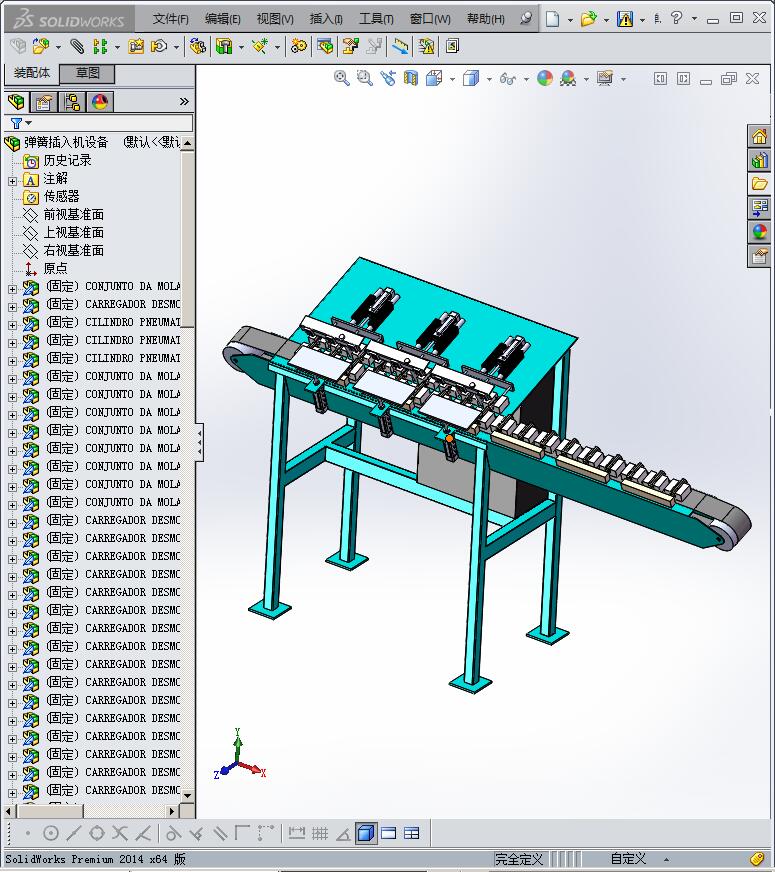This screenshot has width=775, height=872.
Task: Toggle the grid snap
Action: (320, 833)
